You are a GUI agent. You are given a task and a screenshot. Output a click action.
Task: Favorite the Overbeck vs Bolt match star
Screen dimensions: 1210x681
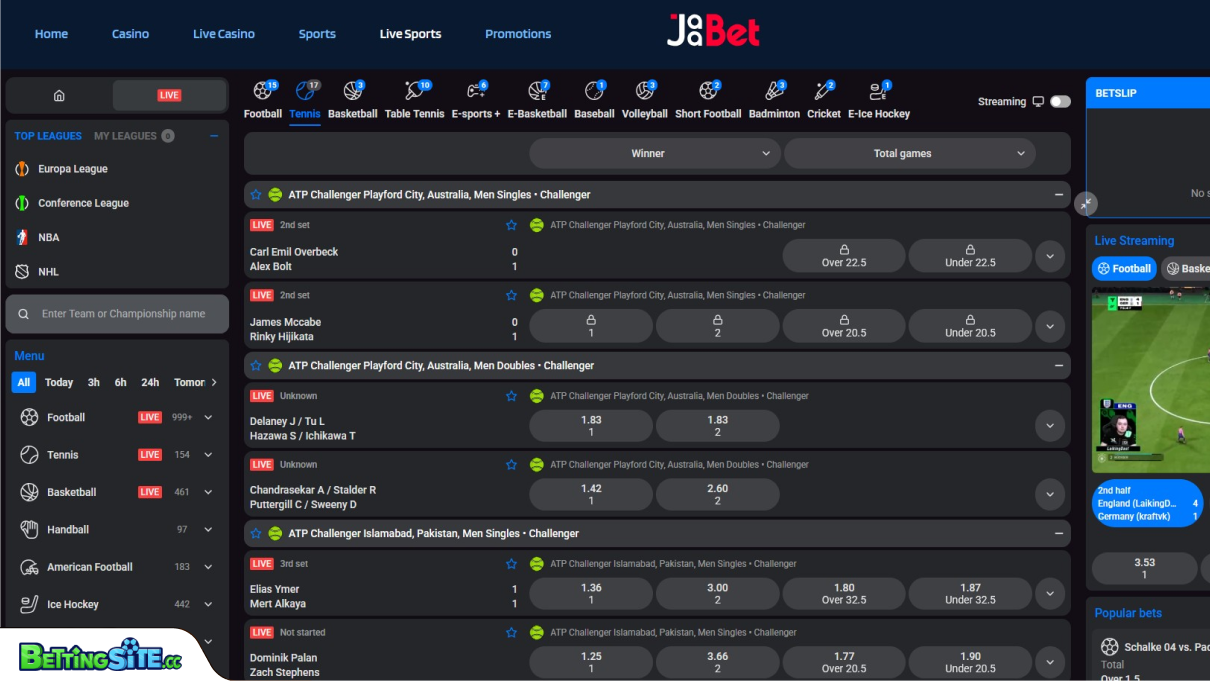(x=512, y=225)
